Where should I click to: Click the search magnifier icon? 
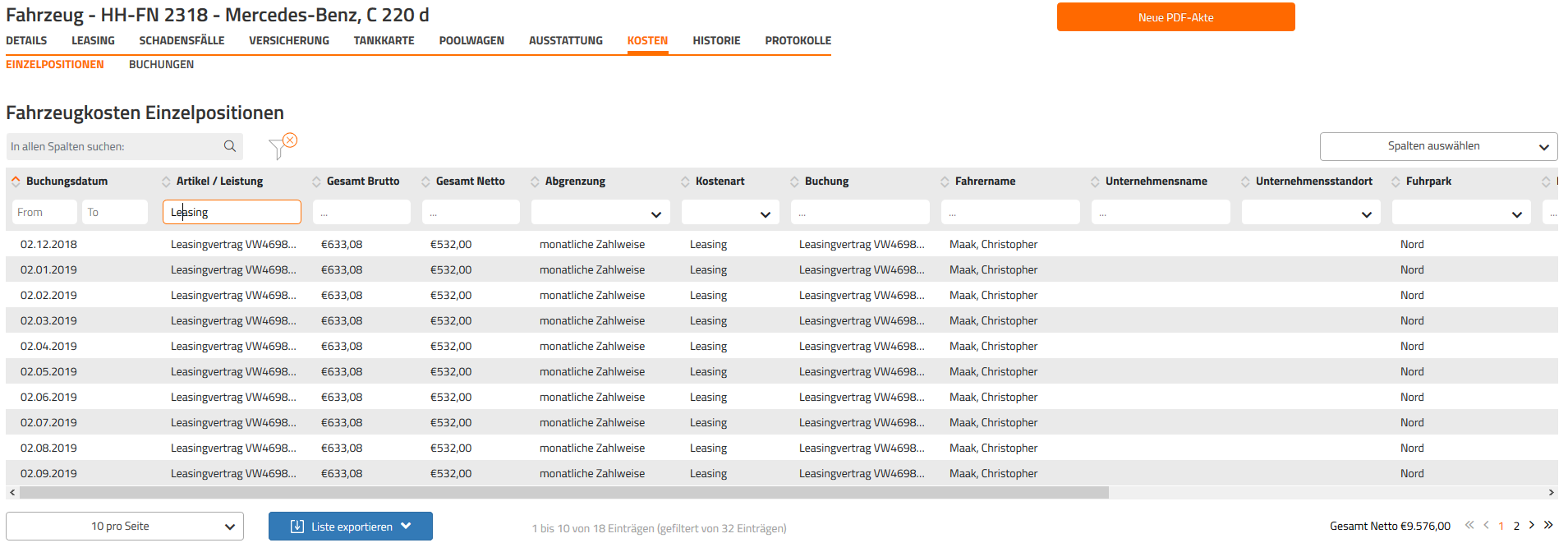point(230,146)
